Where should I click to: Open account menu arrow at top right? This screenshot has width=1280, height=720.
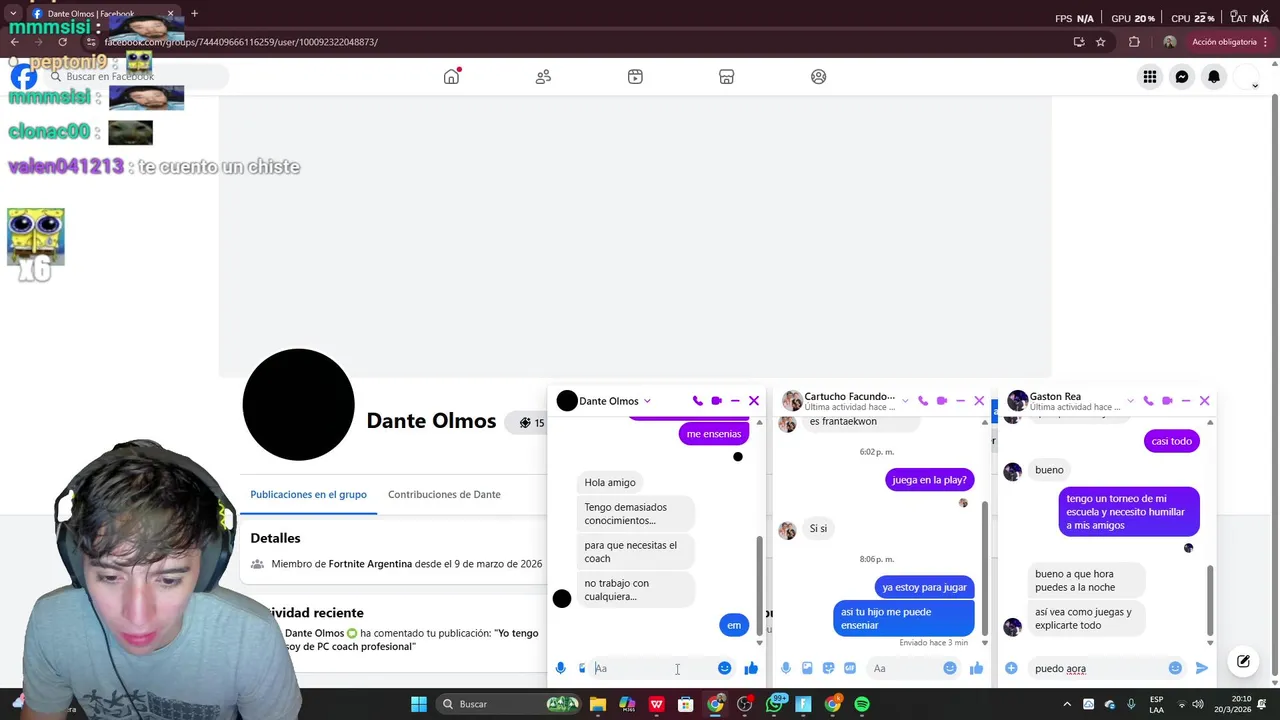(x=1255, y=86)
